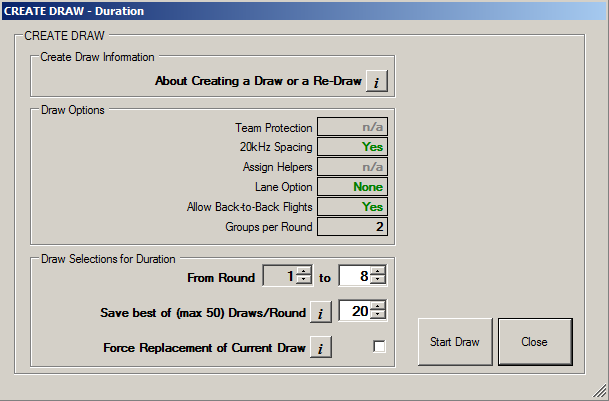Image resolution: width=609 pixels, height=401 pixels.
Task: Increase the From Round value with up arrow
Action: [x=304, y=271]
